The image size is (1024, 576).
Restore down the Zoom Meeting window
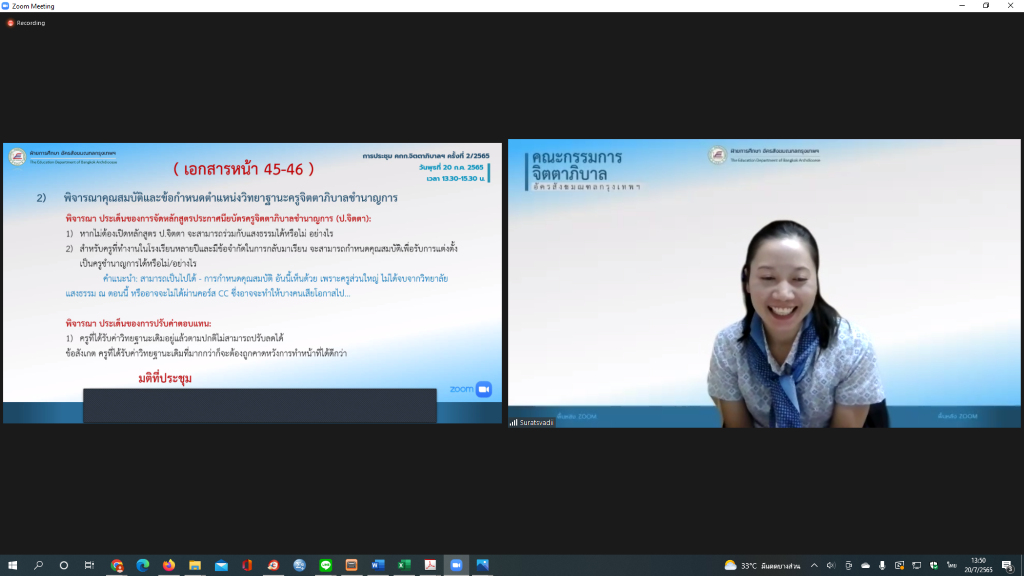click(986, 6)
